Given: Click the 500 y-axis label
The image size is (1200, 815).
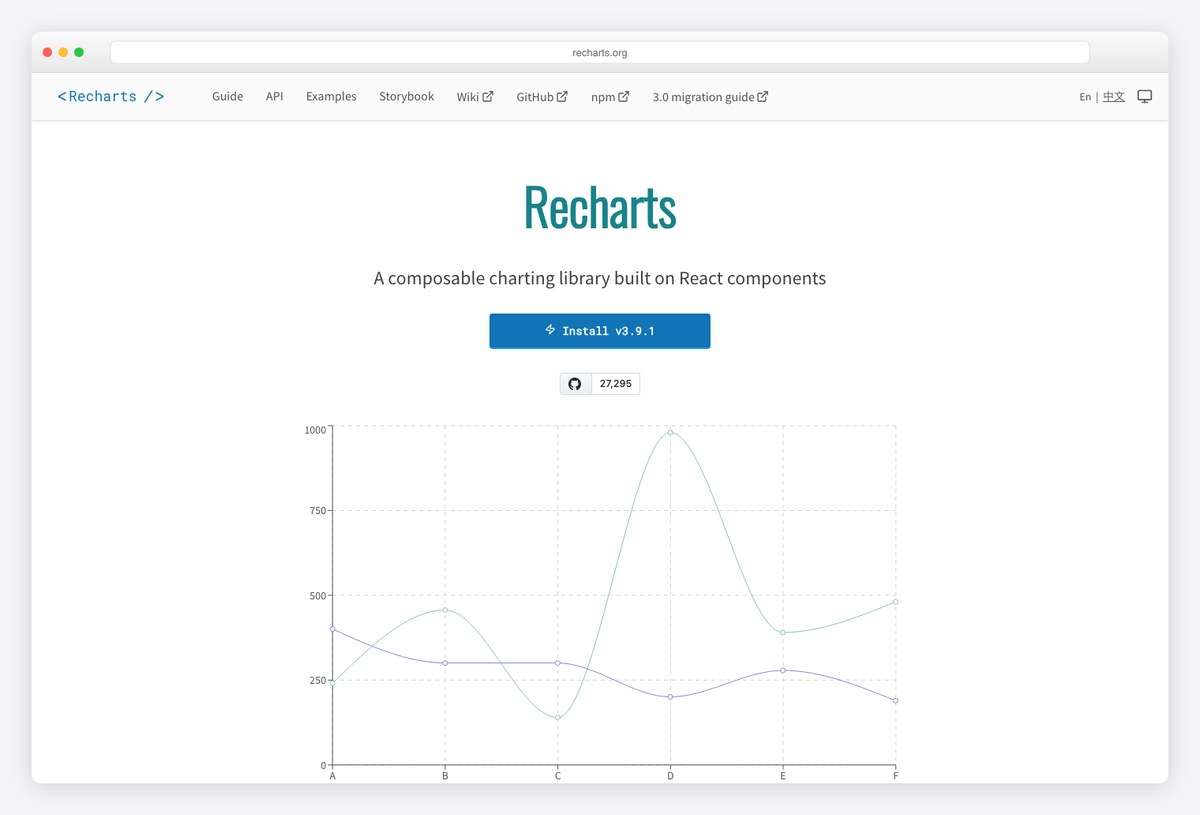Looking at the screenshot, I should coord(317,596).
